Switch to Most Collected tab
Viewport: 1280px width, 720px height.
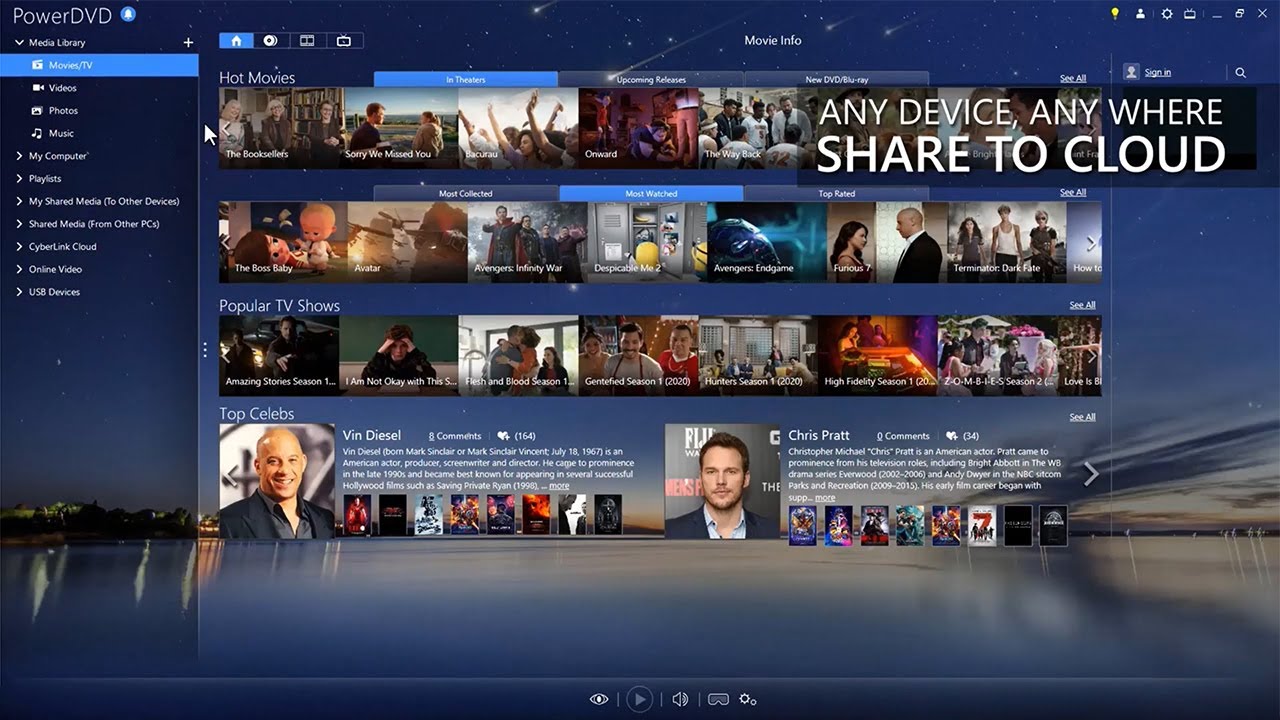point(466,194)
